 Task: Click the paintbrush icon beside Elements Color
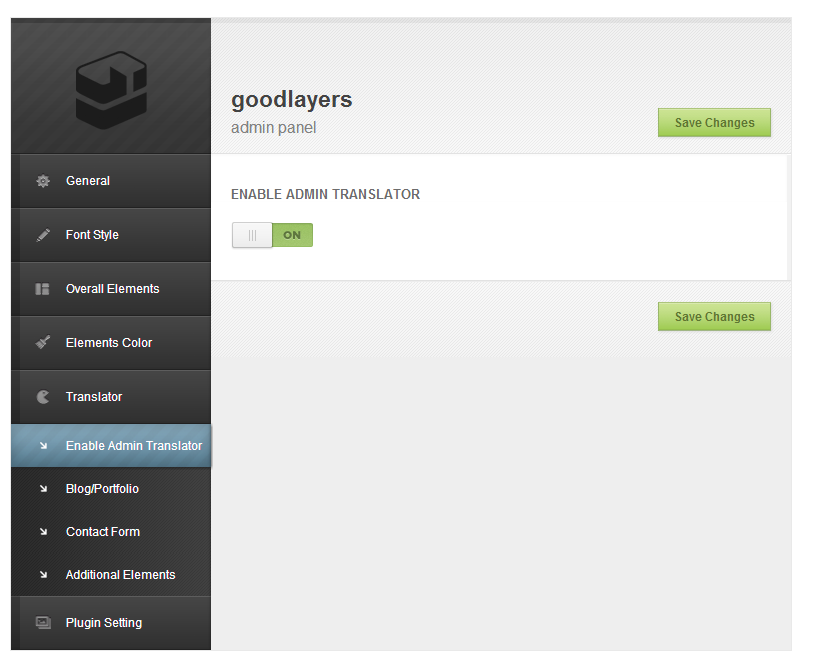pyautogui.click(x=43, y=342)
